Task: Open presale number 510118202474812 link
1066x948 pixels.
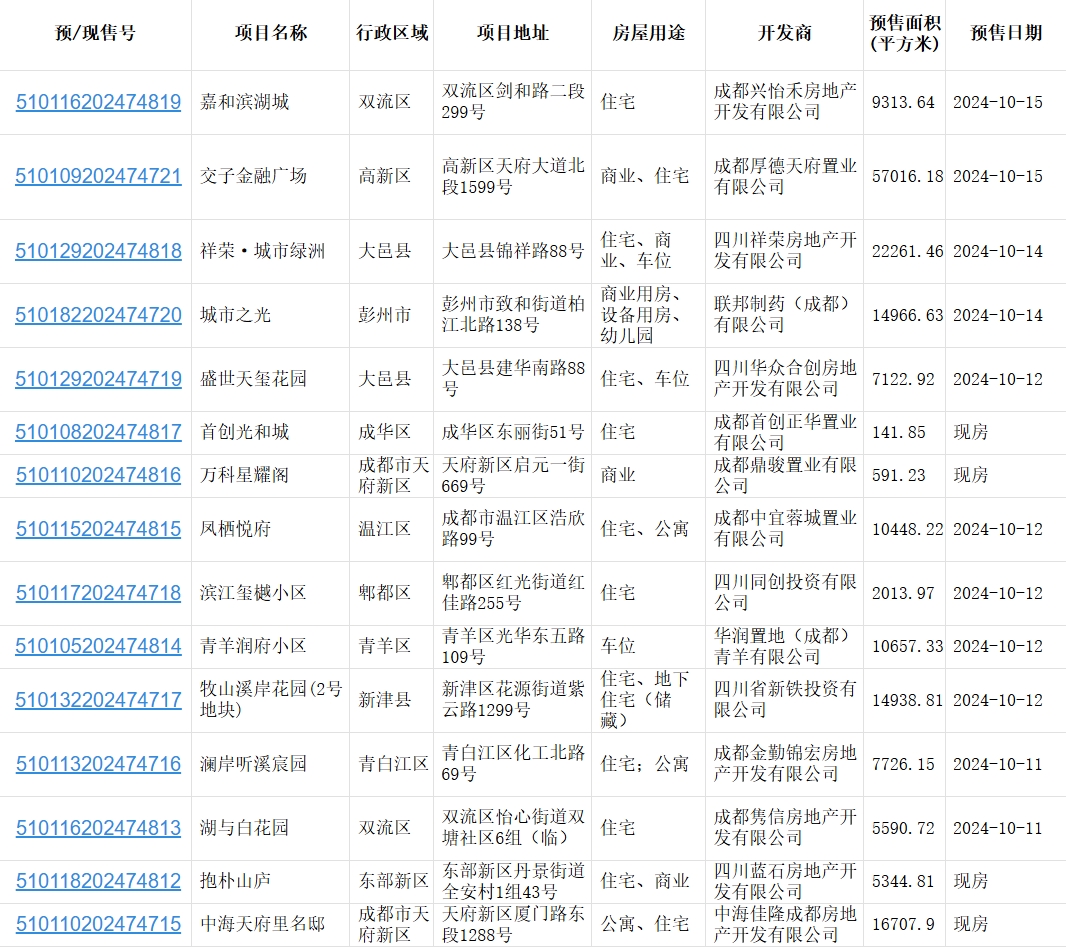Action: coord(99,881)
